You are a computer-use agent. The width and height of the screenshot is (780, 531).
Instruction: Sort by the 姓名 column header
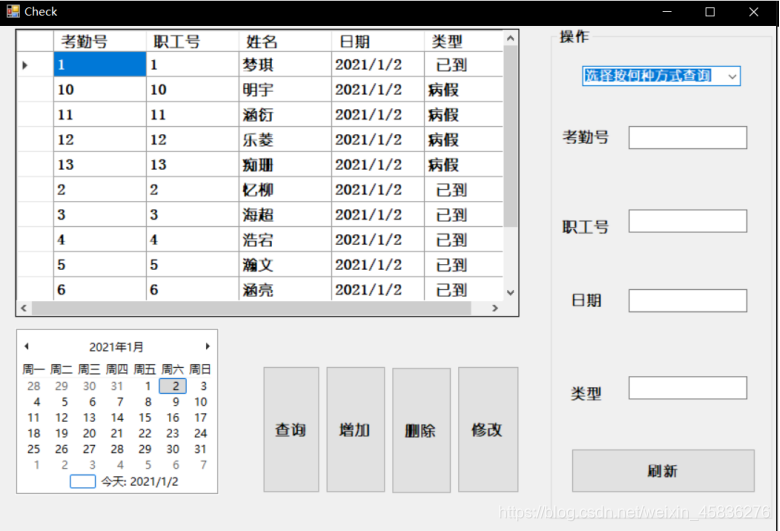(x=285, y=41)
